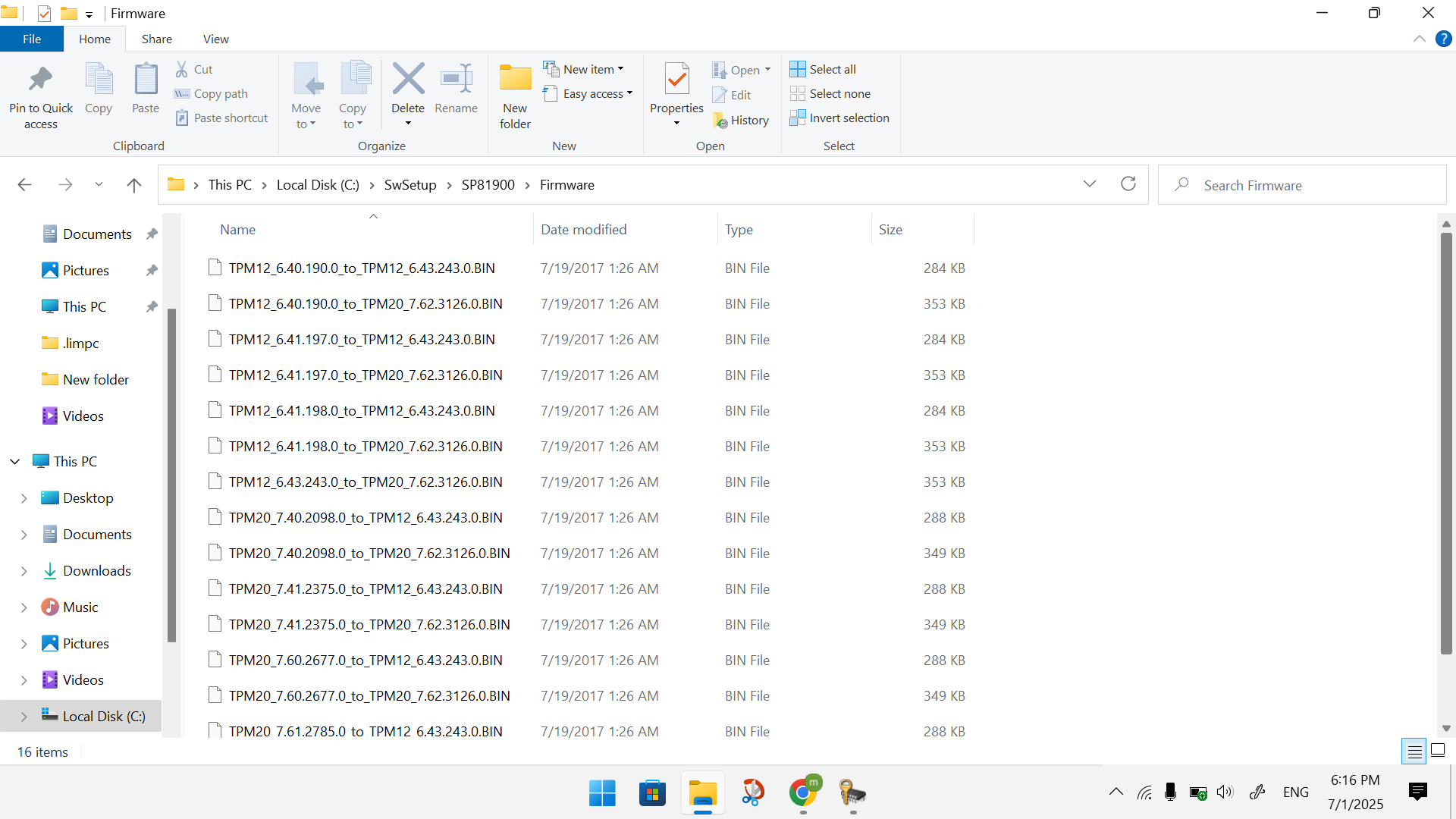This screenshot has height=819, width=1456.
Task: Sort files by Size column header
Action: (890, 230)
